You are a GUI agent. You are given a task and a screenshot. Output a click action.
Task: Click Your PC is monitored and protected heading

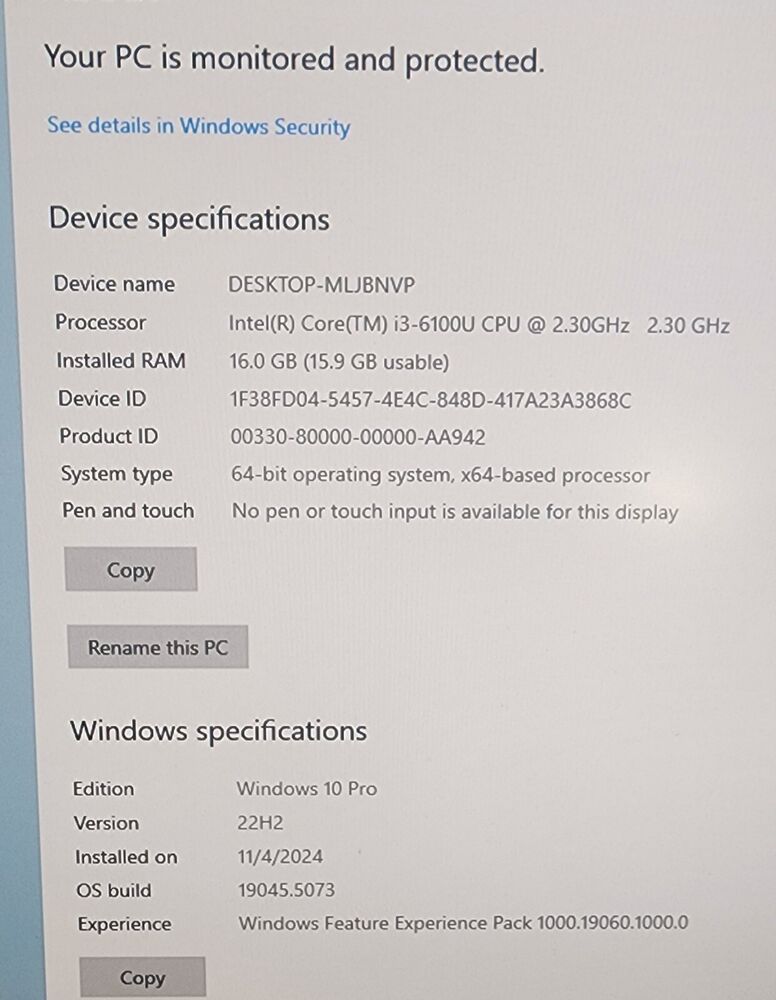pyautogui.click(x=295, y=60)
